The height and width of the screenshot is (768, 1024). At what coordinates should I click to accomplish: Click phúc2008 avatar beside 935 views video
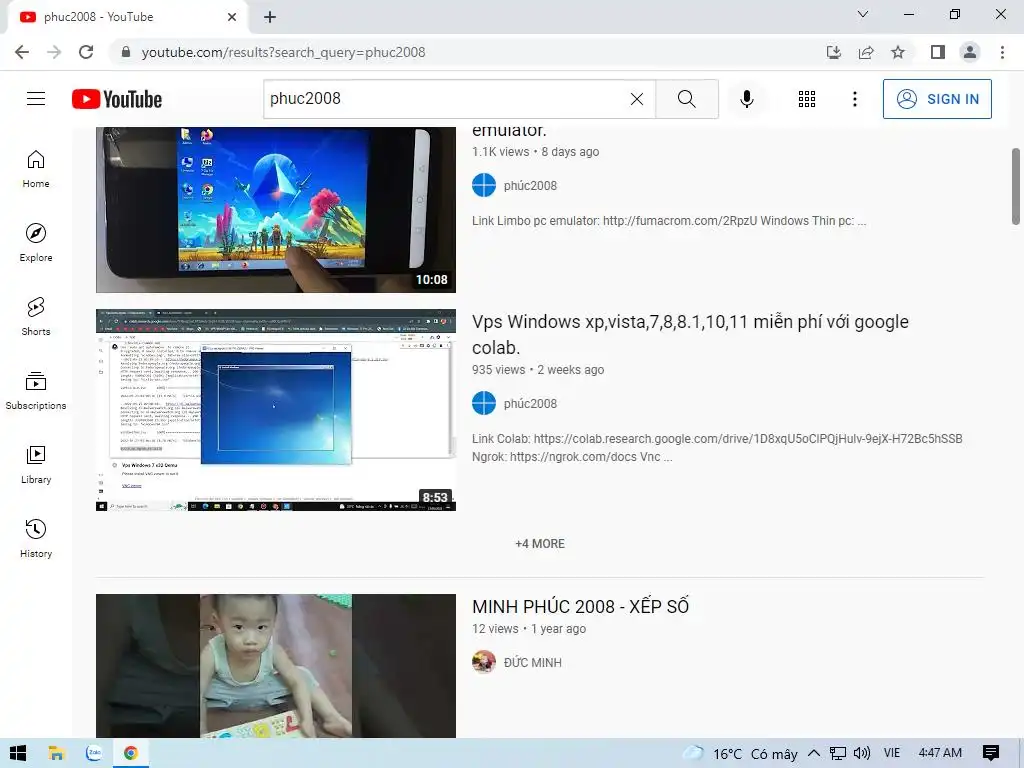(x=484, y=403)
